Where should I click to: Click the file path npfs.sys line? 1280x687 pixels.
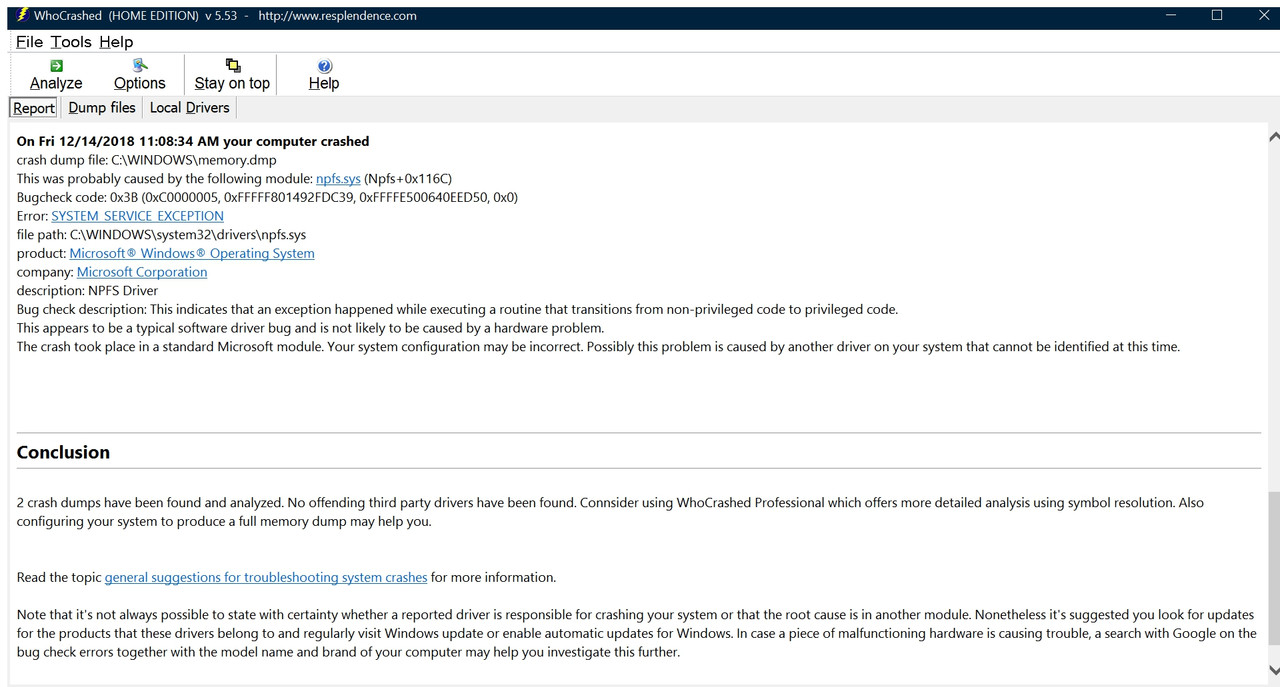tap(161, 235)
